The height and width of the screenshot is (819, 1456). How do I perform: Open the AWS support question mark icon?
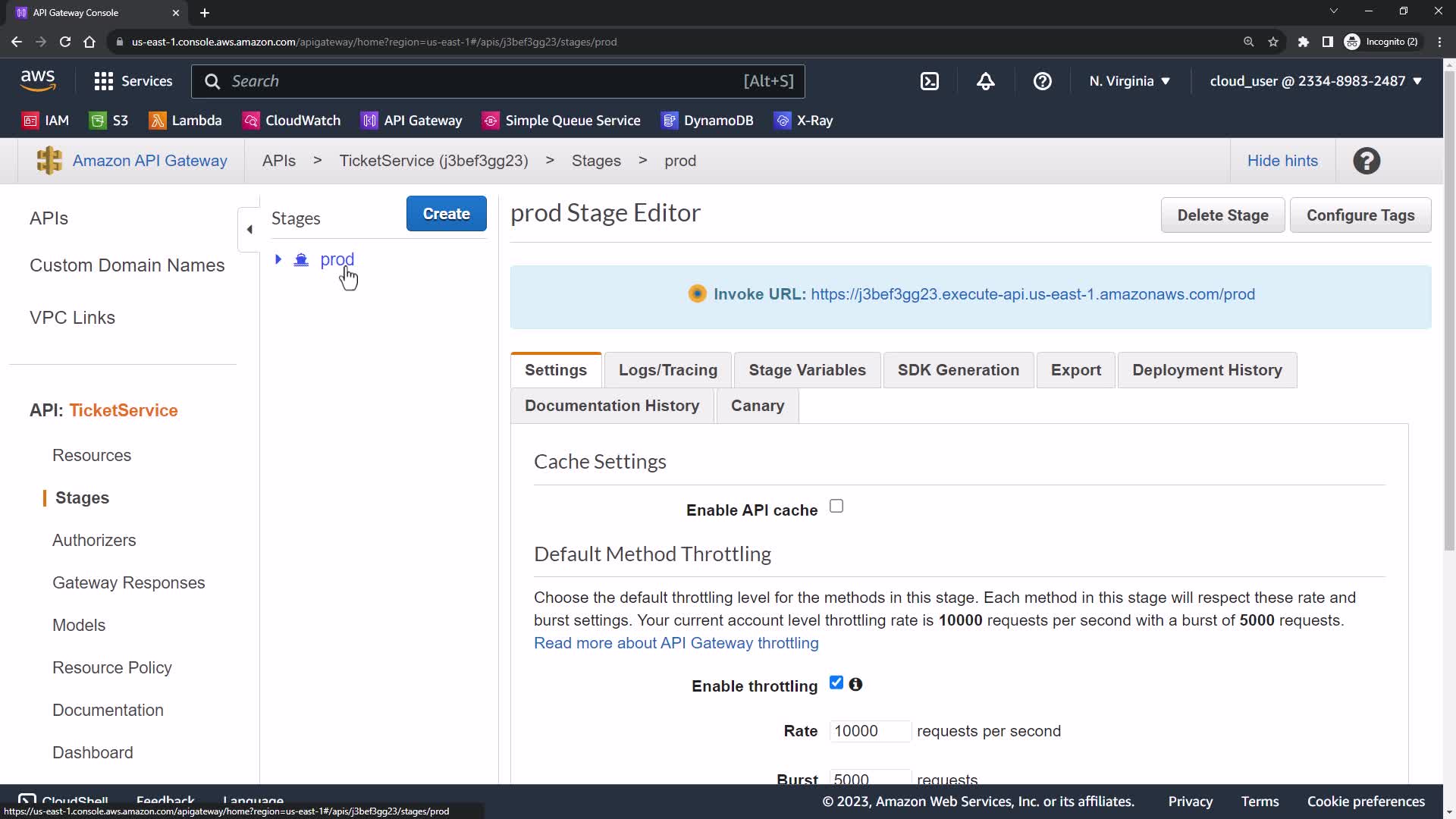tap(1042, 81)
